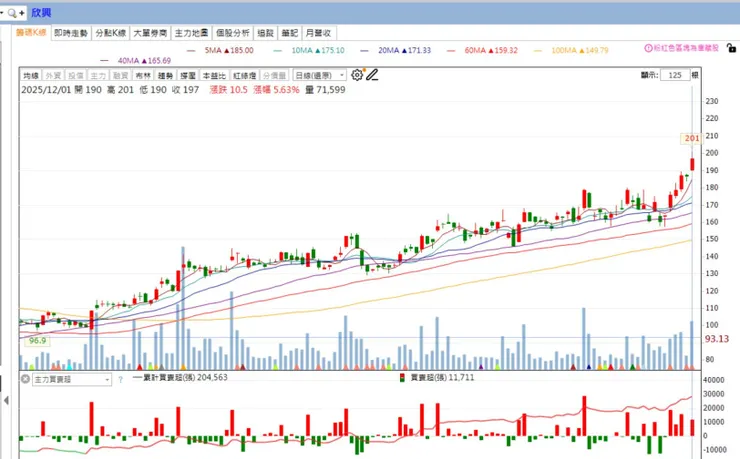Image resolution: width=740 pixels, height=459 pixels.
Task: Toggle the 投信 overlay button
Action: pos(76,75)
